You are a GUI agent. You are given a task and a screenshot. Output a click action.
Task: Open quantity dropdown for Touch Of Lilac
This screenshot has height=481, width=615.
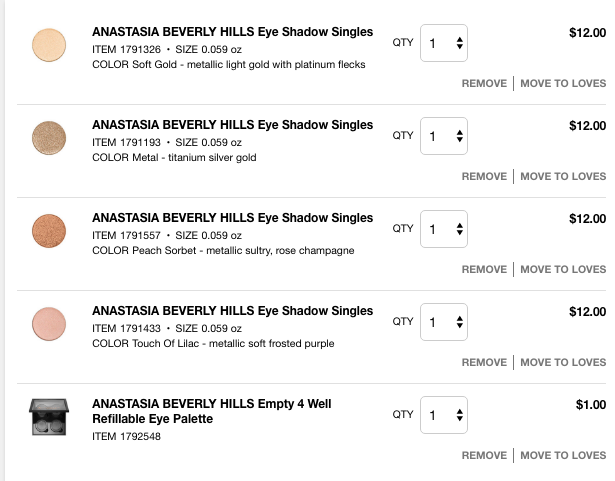(x=444, y=322)
